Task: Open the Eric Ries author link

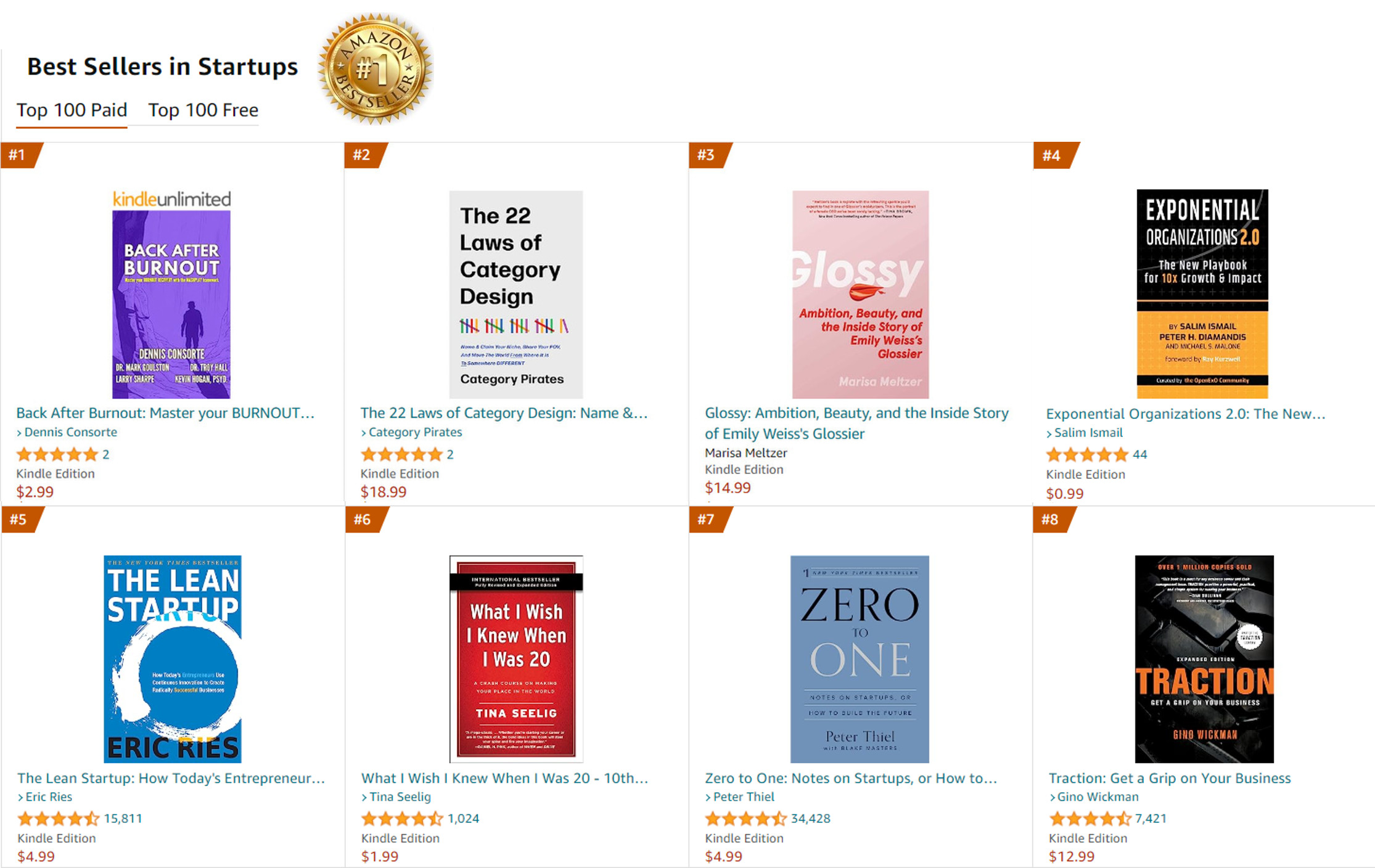Action: (x=49, y=796)
